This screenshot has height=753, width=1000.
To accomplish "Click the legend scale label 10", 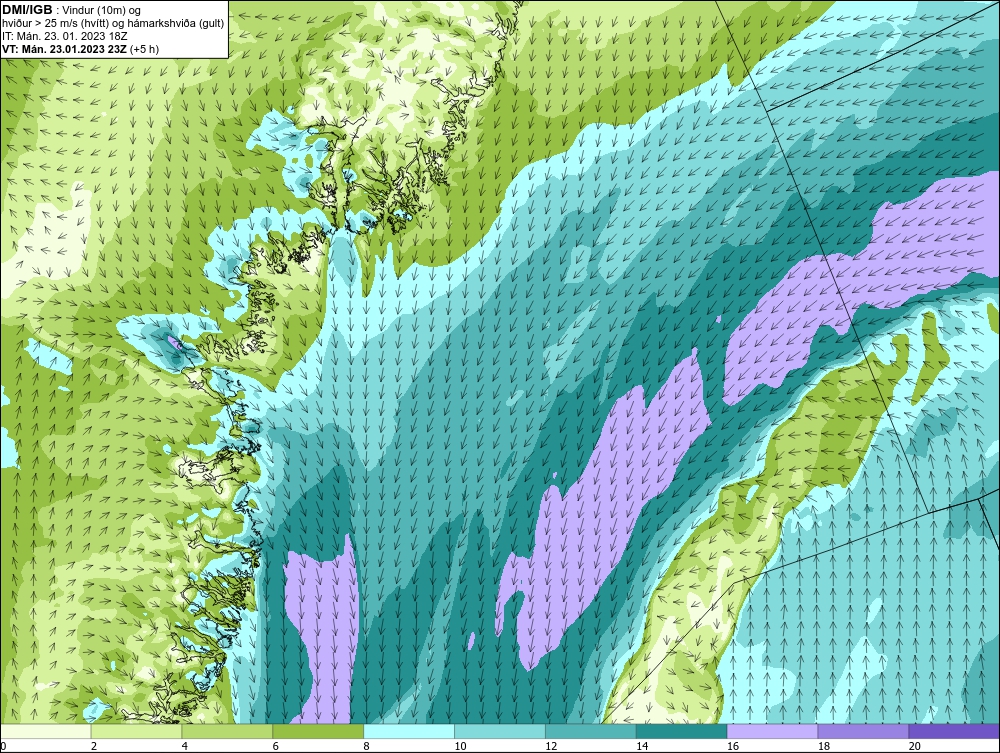I will pos(460,746).
